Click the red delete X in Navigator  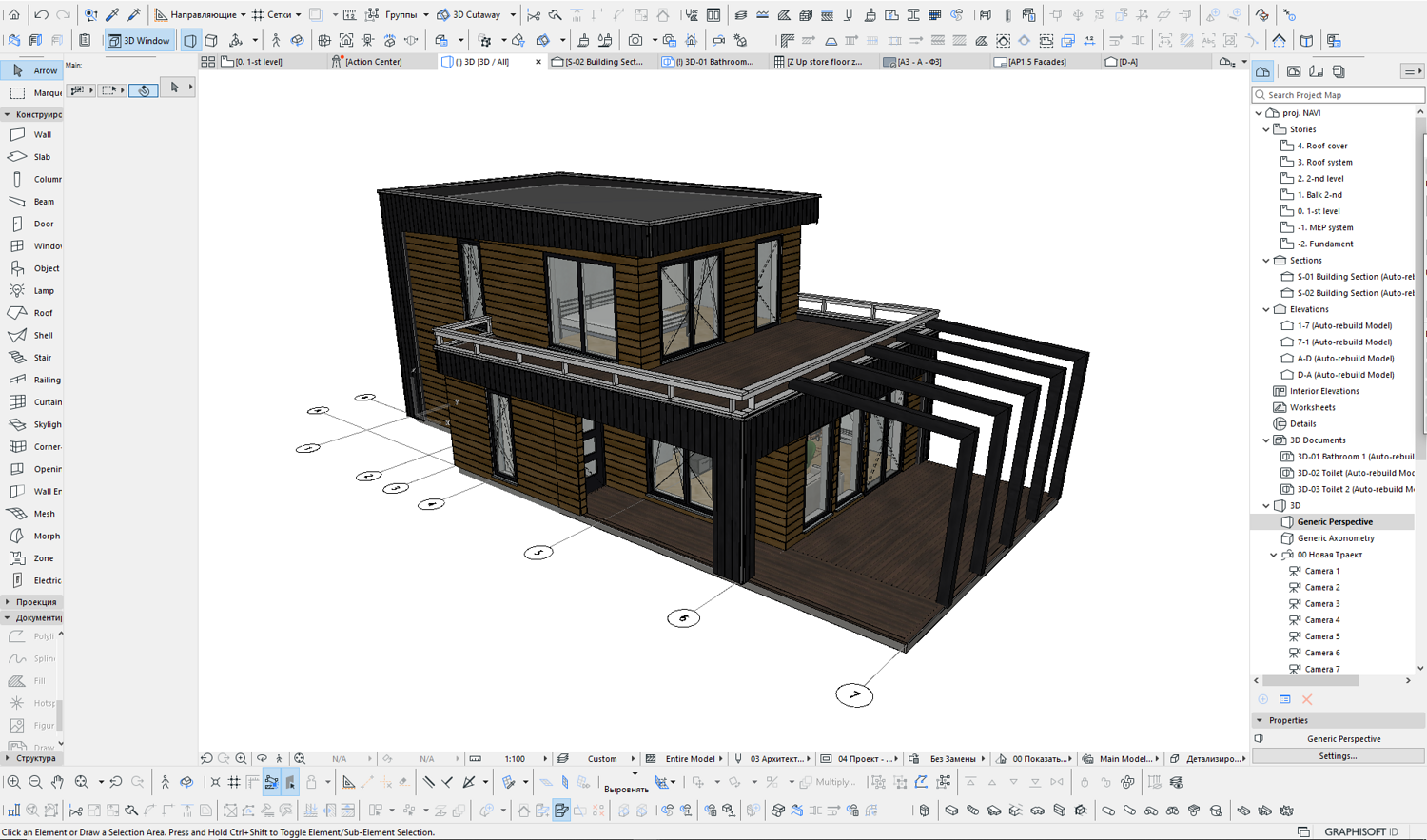tap(1307, 699)
